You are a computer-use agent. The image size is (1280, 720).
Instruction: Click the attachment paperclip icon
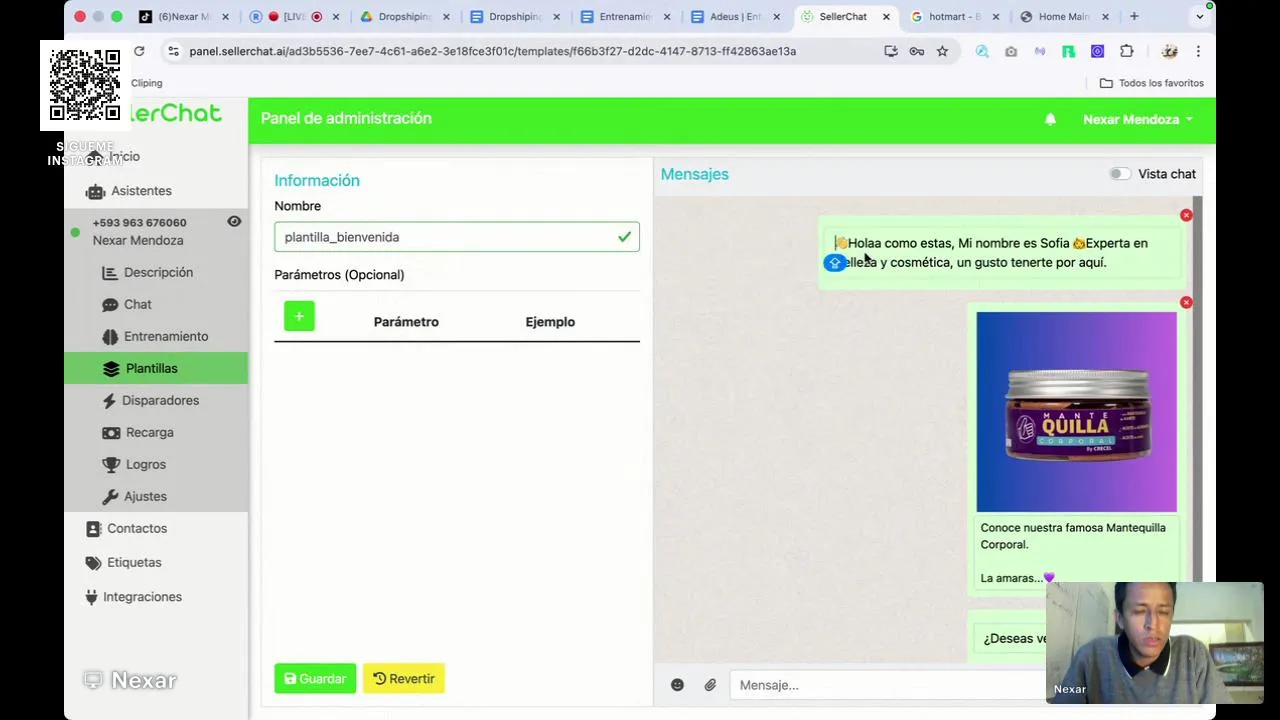click(x=710, y=685)
